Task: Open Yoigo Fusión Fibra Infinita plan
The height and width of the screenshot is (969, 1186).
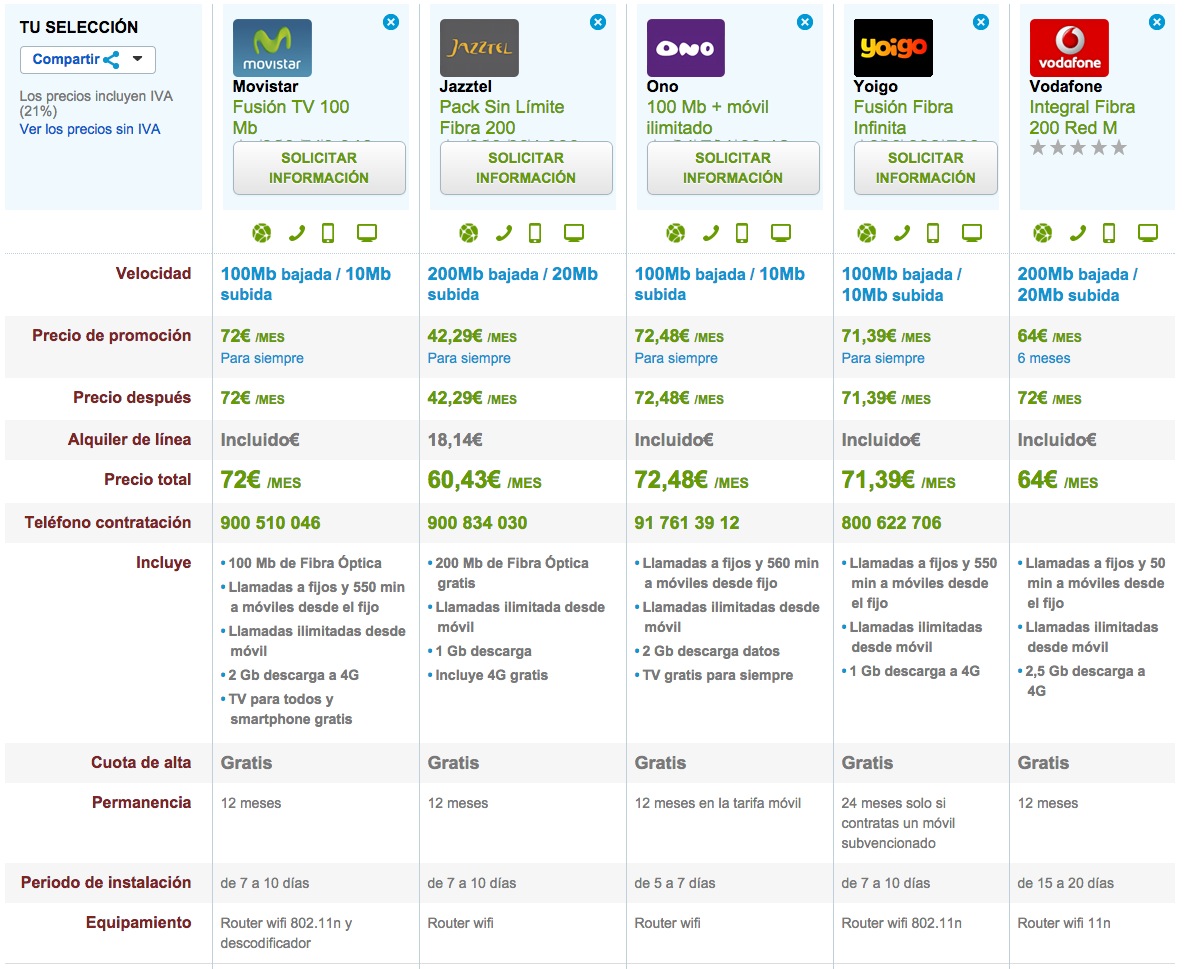Action: pos(903,117)
